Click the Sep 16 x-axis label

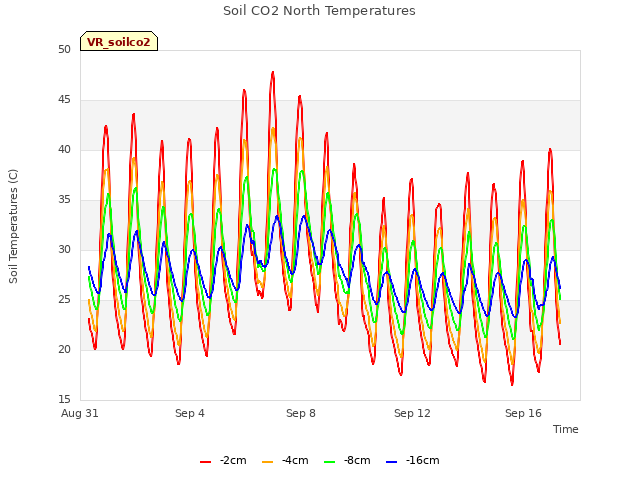pos(523,413)
